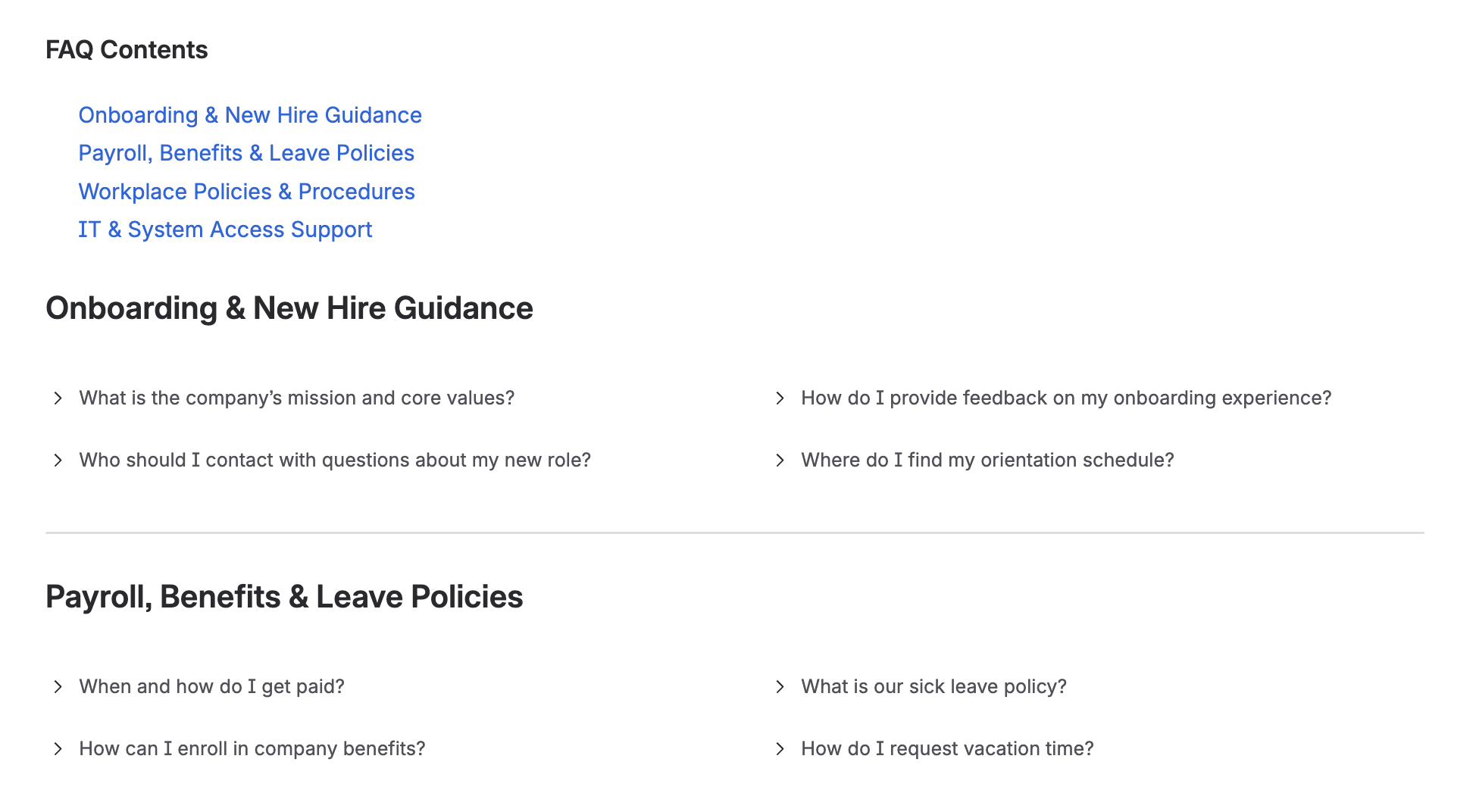The width and height of the screenshot is (1476, 812).
Task: Open the Workplace Policies & Procedures link
Action: [246, 192]
